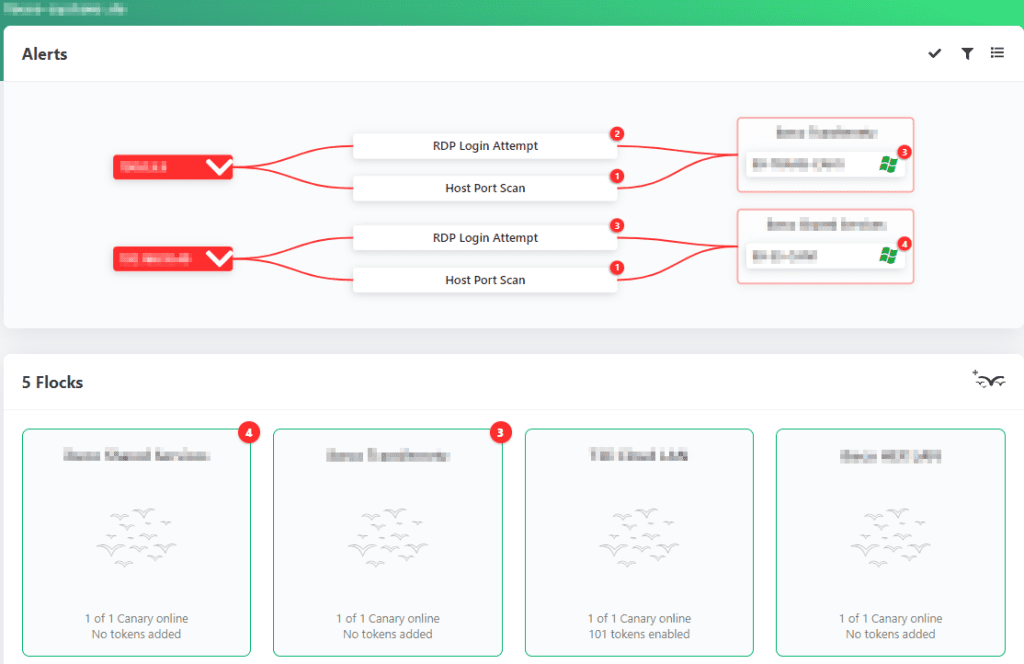
Task: Click red badge 4 on first flock card
Action: 249,432
